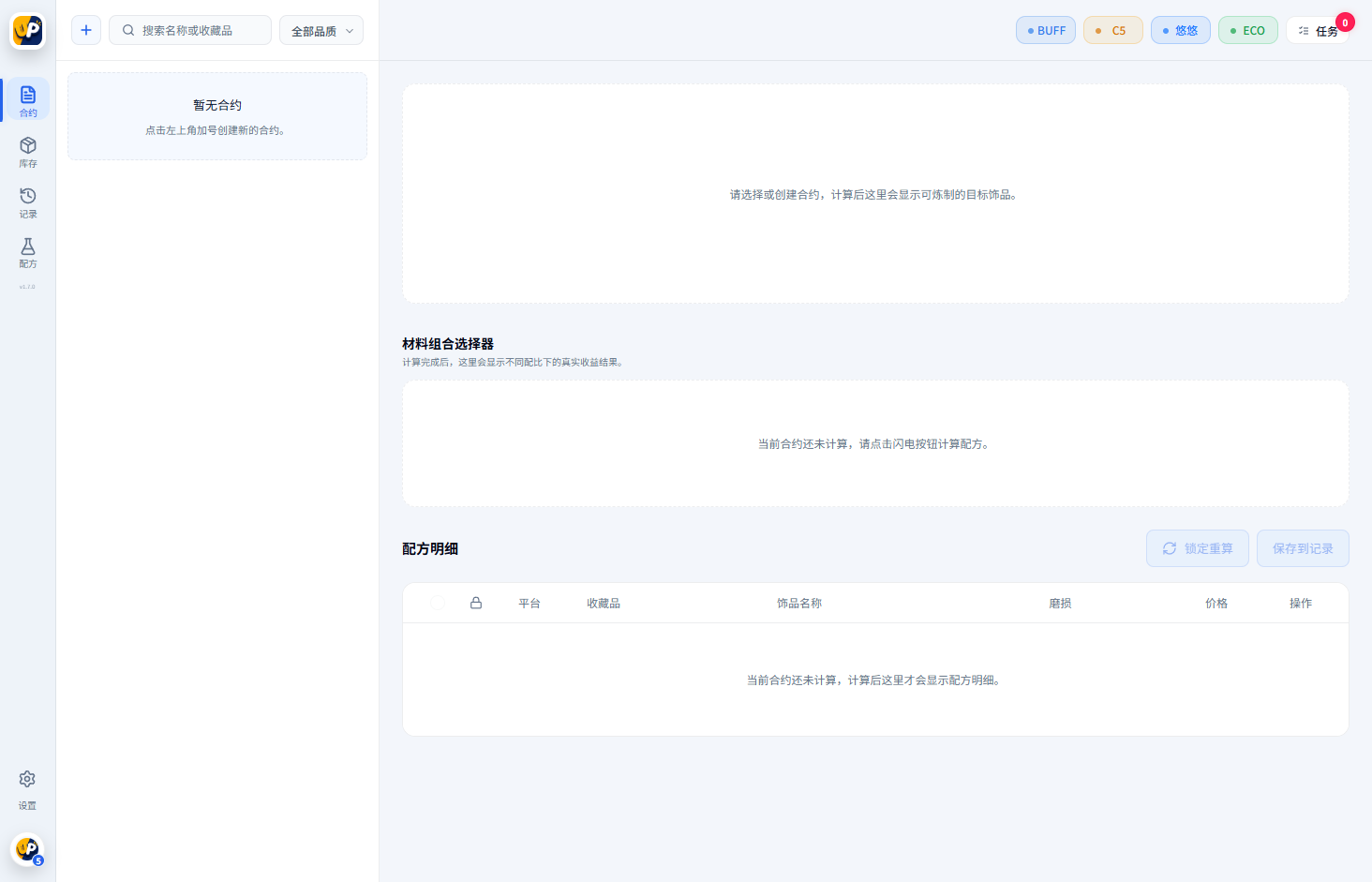
Task: Toggle the C5 platform price source
Action: pyautogui.click(x=1112, y=30)
